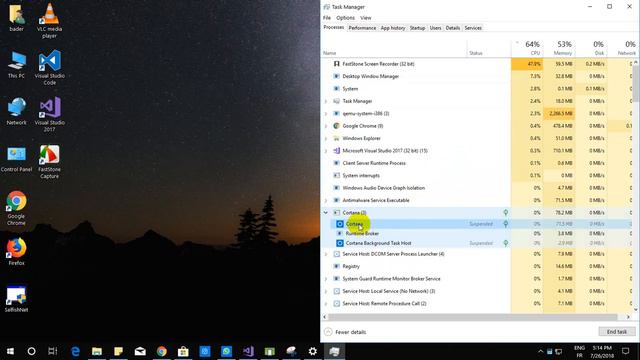Switch to the App history tab
The height and width of the screenshot is (360, 640).
[393, 28]
